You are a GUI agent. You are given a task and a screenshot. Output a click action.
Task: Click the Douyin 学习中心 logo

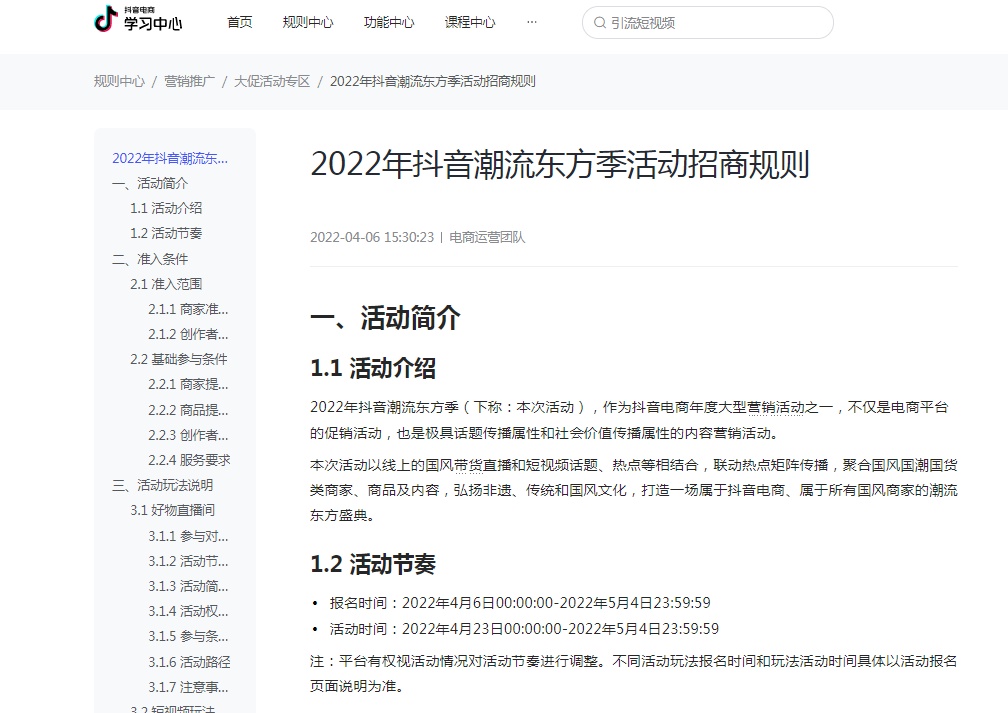138,19
